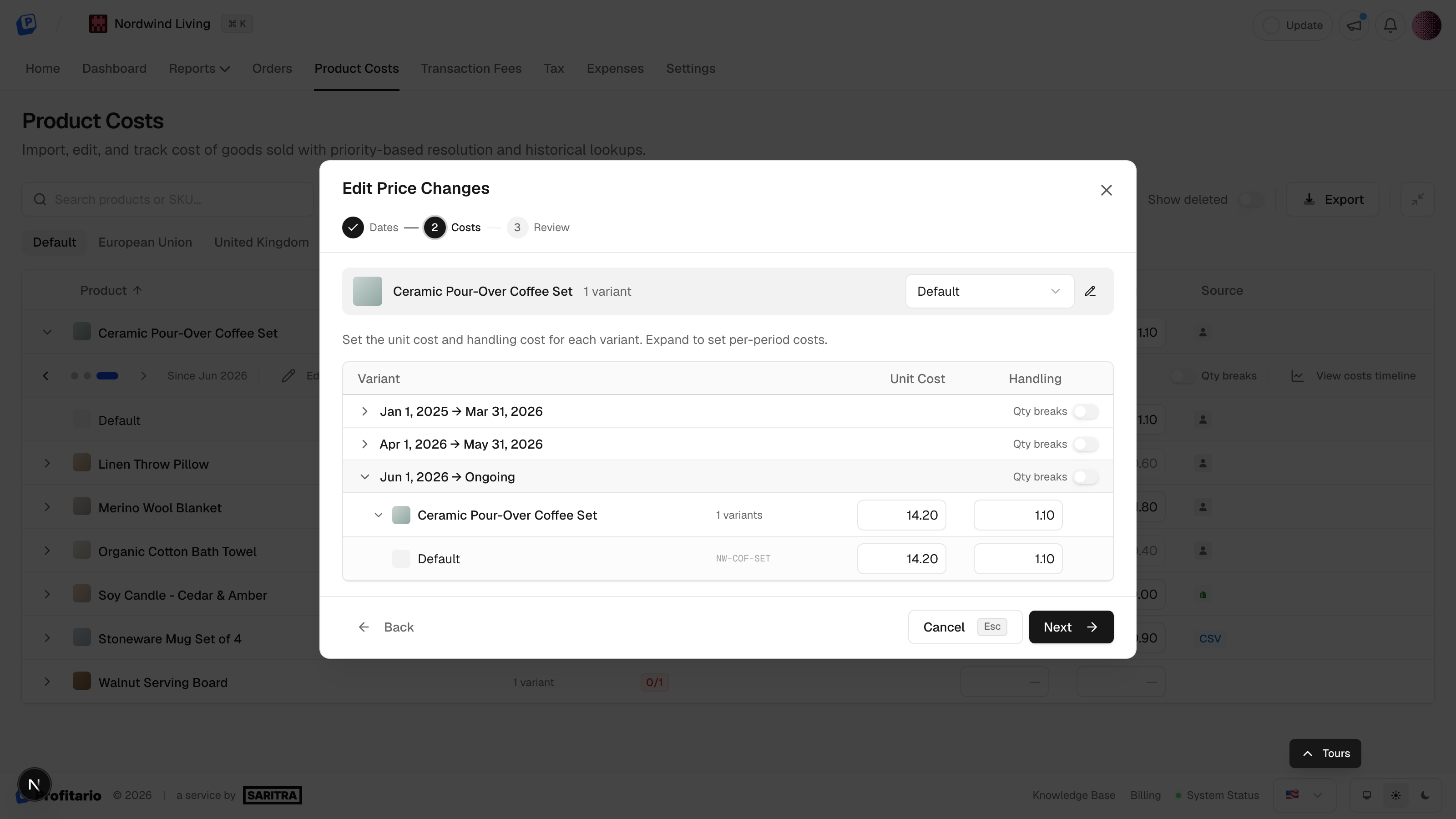Toggle Qty breaks in background product table
This screenshot has width=1456, height=819.
pyautogui.click(x=1182, y=376)
